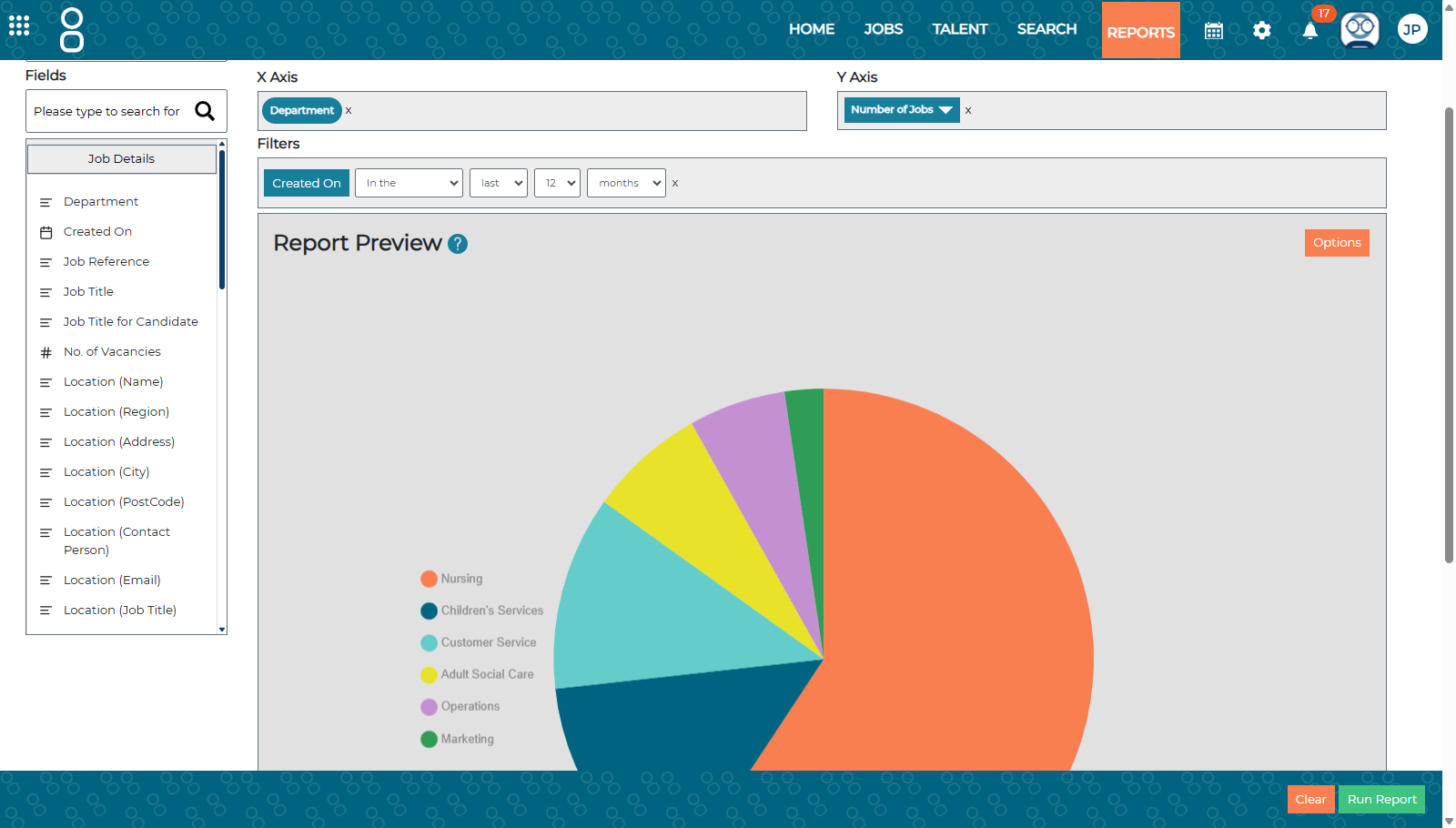Click the magnifying glass in the Fields search

coord(205,110)
